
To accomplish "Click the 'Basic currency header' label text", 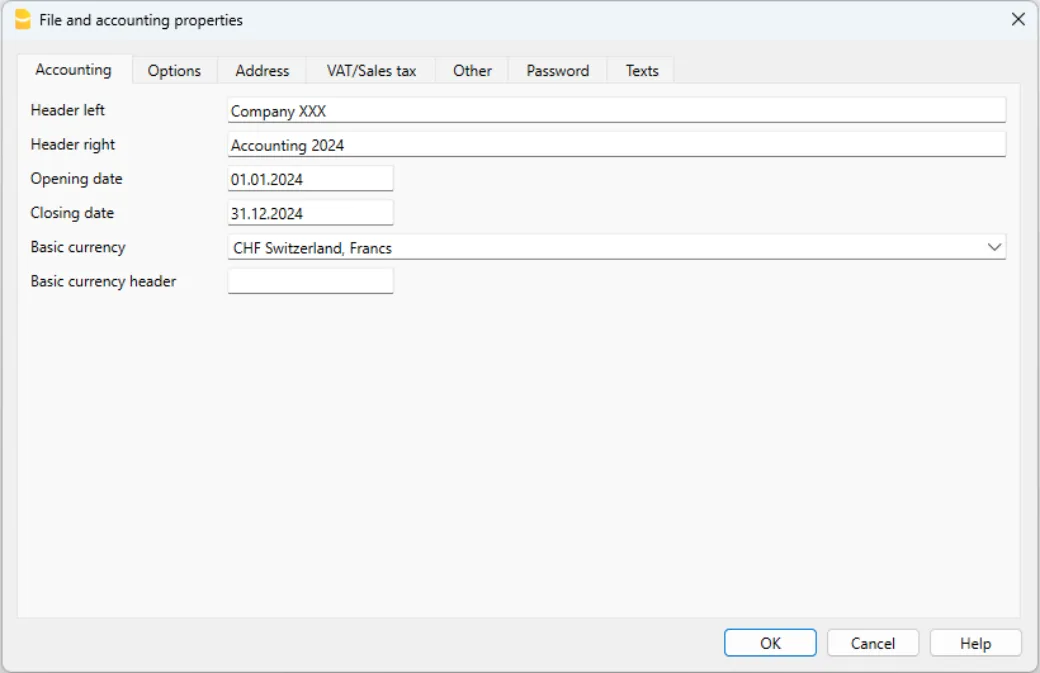I will (103, 281).
